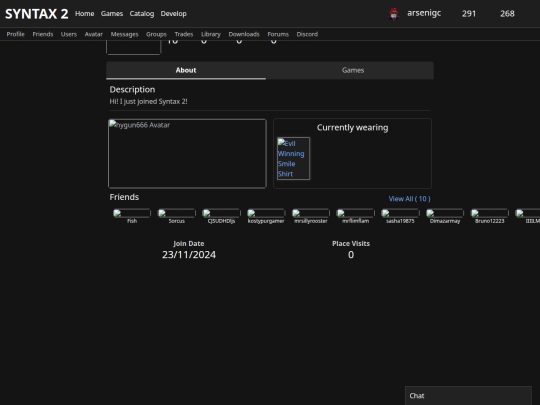Click the nygun666 Avatar image

[187, 154]
